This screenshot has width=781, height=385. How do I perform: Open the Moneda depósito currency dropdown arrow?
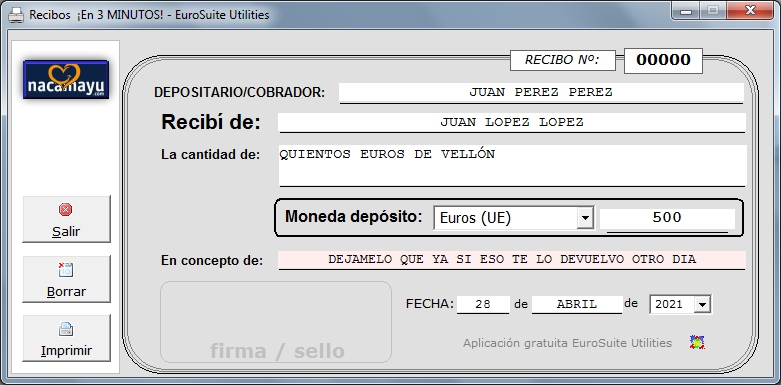pyautogui.click(x=585, y=218)
